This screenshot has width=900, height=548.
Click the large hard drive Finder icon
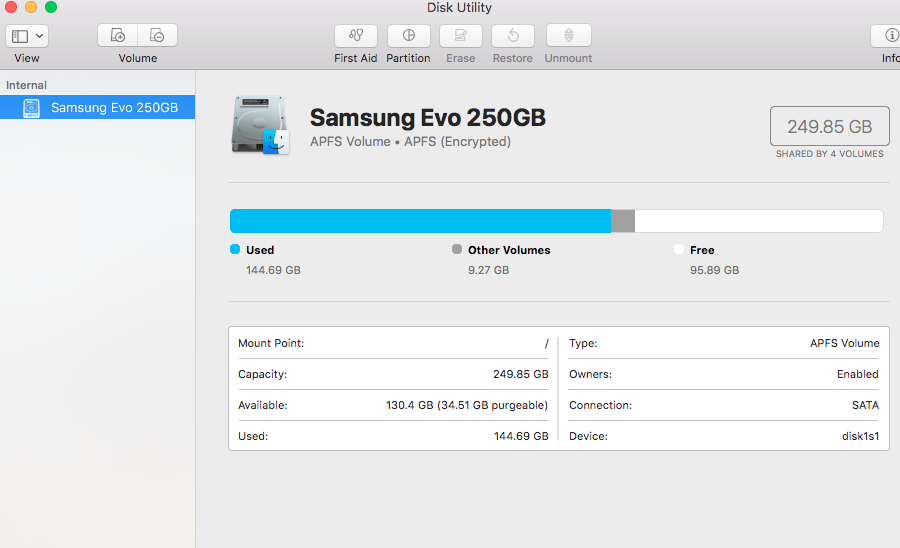click(260, 126)
